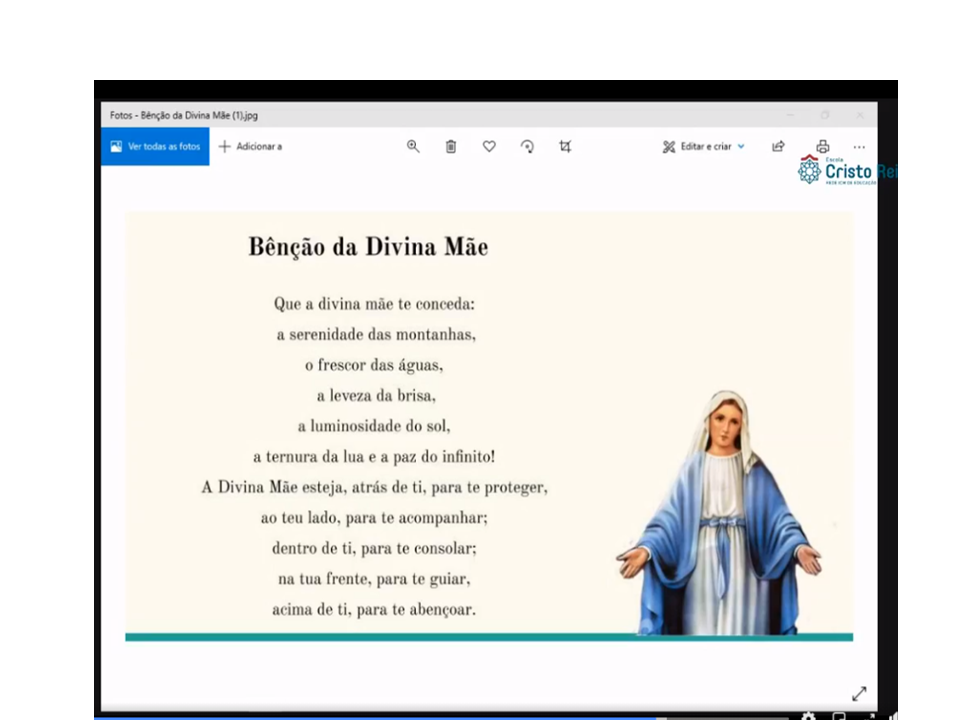Open the Share icon in toolbar
Screen dimensions: 960x720
tap(778, 146)
